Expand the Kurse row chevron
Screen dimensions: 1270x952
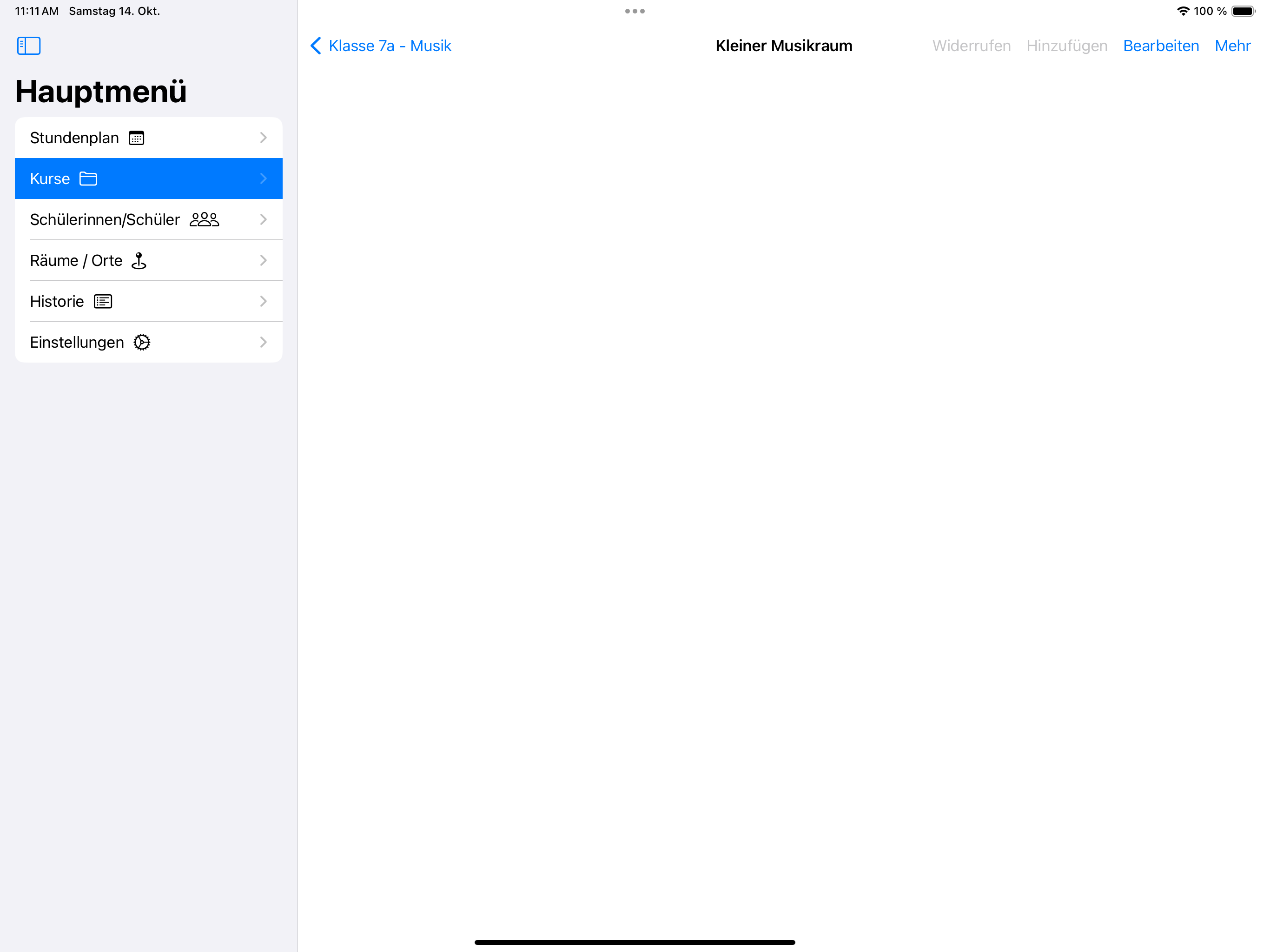coord(264,178)
